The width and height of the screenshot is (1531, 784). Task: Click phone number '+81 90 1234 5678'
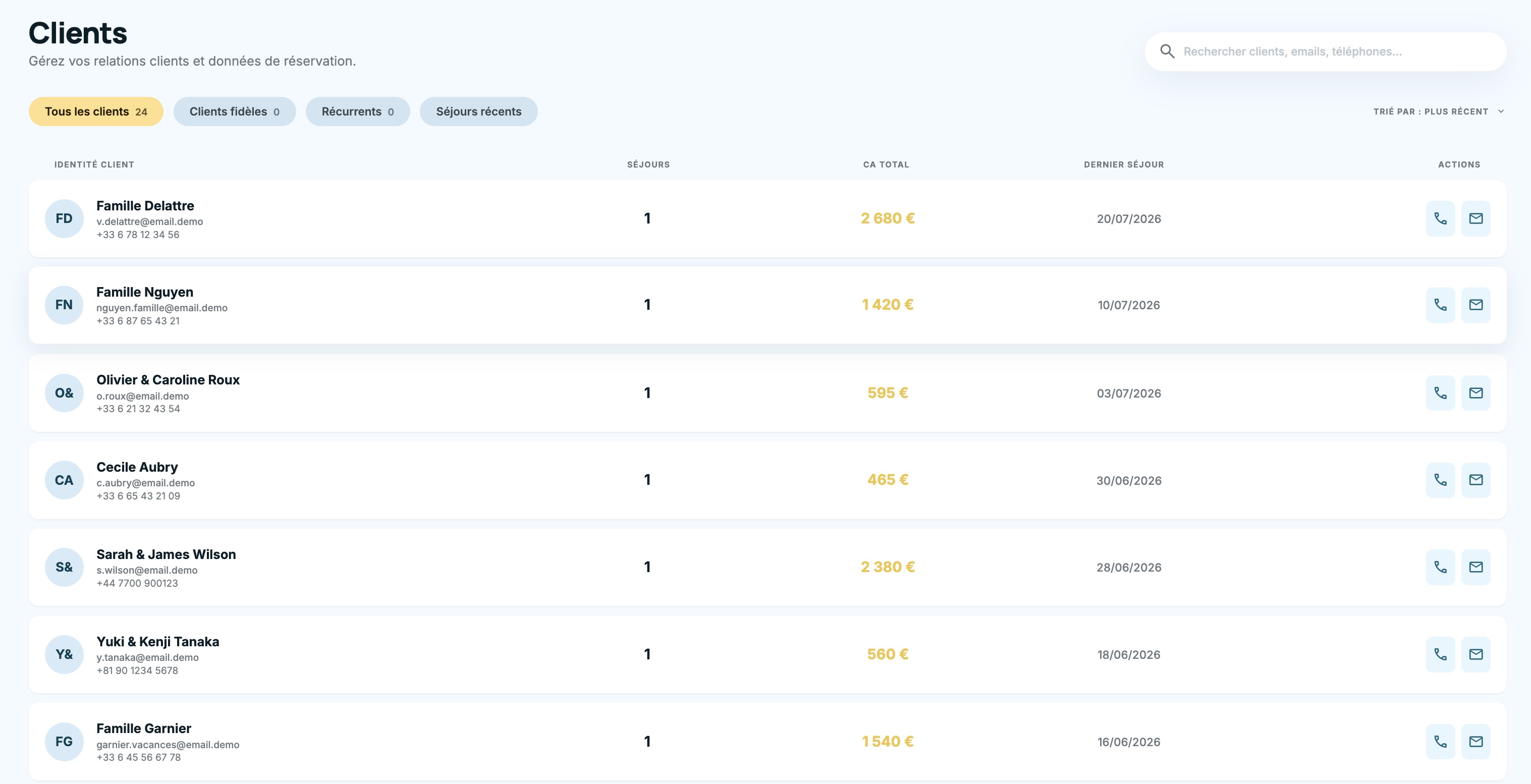coord(137,670)
